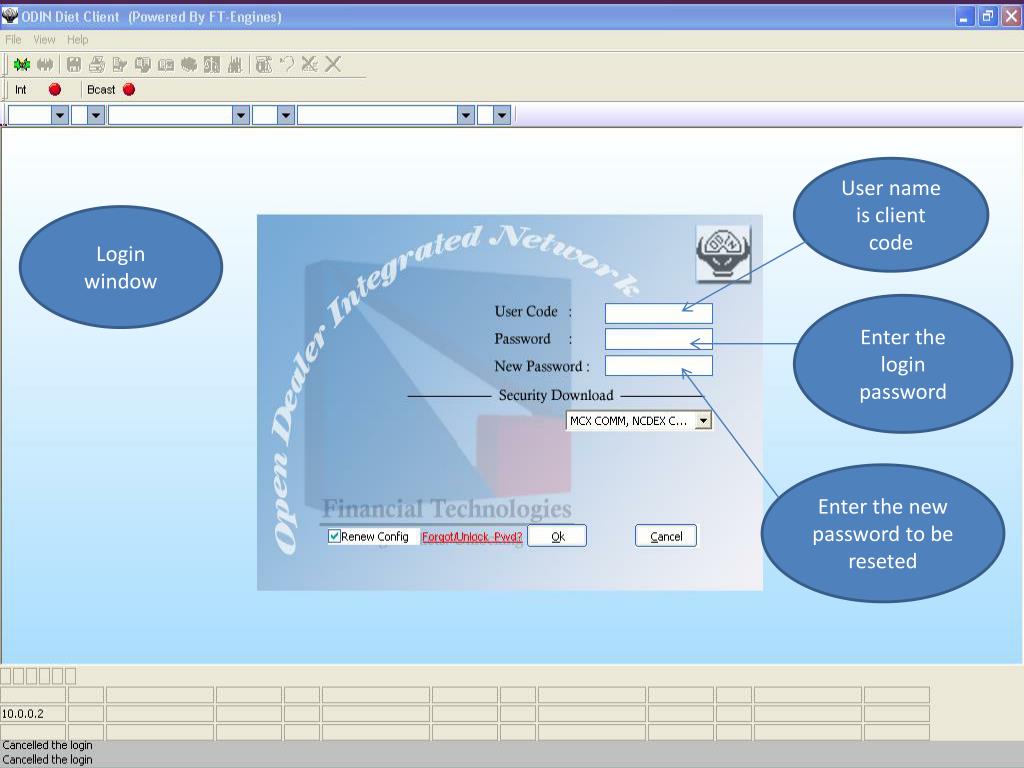Click the Cancel button in login dialog

[666, 536]
